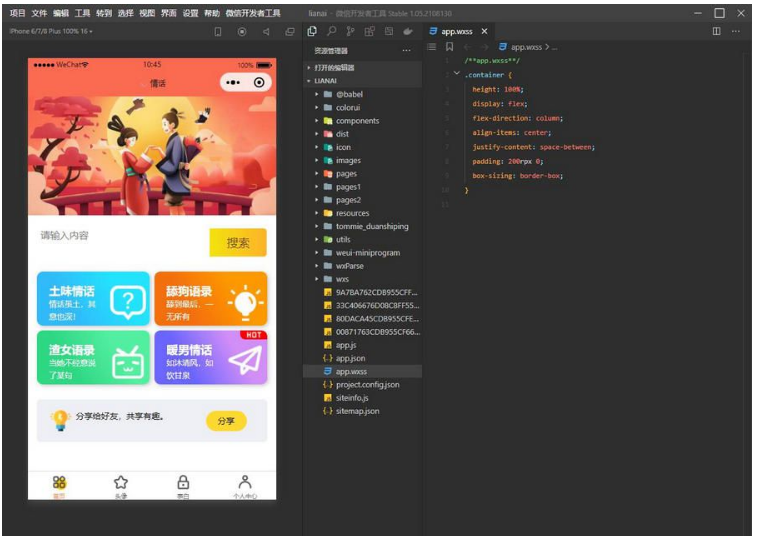Click the capsule close circle icon
Screen dimensions: 760x536
pos(259,82)
